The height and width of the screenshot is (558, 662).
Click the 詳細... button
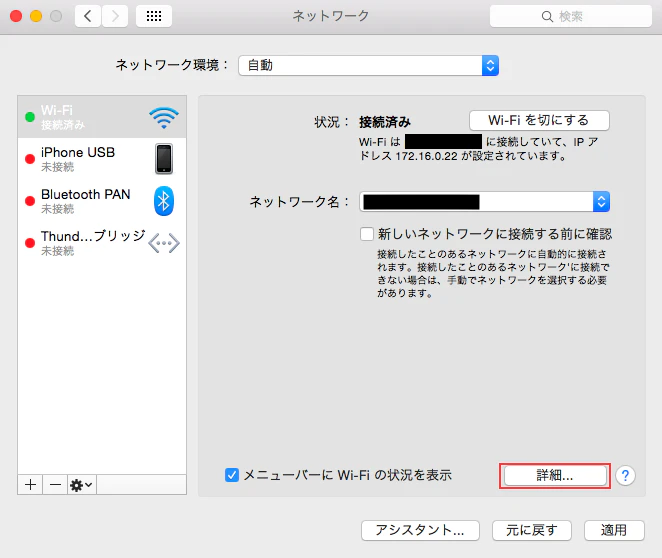(555, 476)
